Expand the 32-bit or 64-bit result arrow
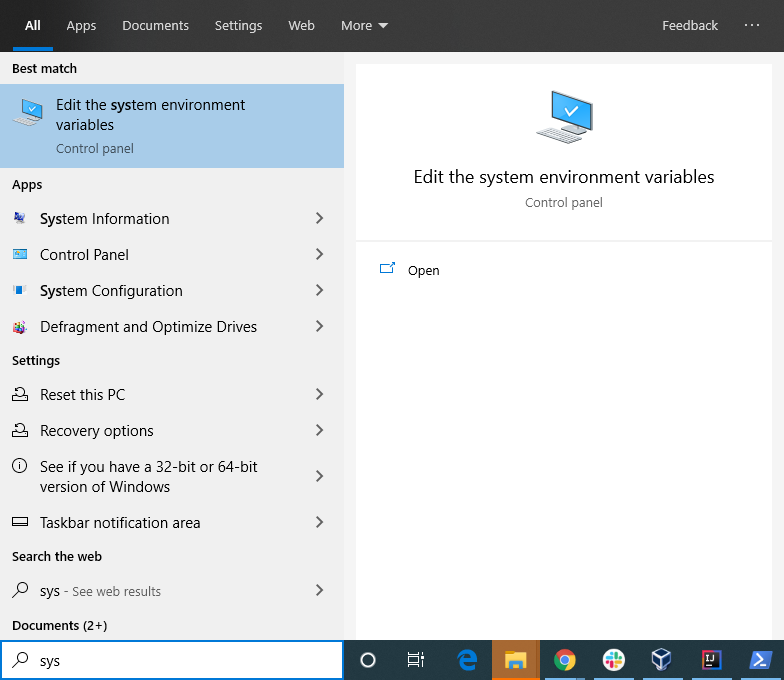 320,476
